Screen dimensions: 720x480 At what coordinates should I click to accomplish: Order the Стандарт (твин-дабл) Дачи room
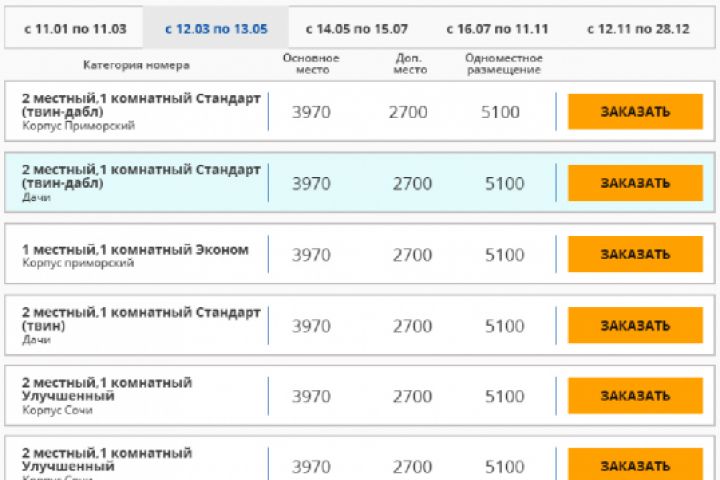635,183
